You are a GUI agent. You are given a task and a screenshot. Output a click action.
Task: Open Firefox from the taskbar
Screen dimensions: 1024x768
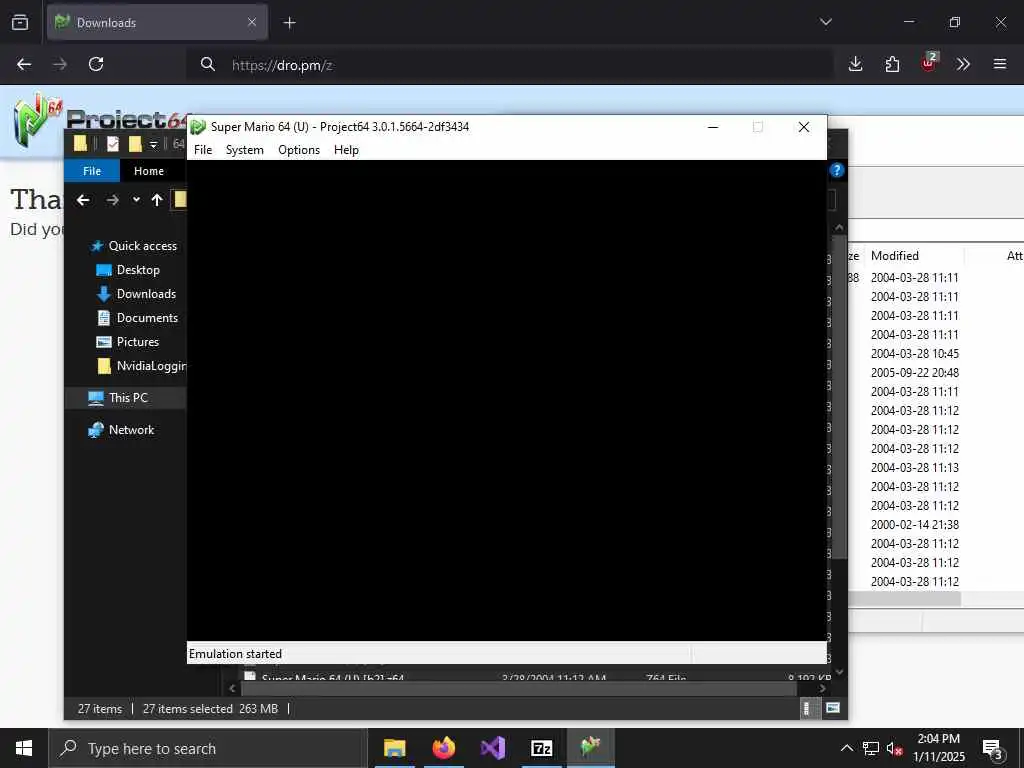(x=443, y=748)
